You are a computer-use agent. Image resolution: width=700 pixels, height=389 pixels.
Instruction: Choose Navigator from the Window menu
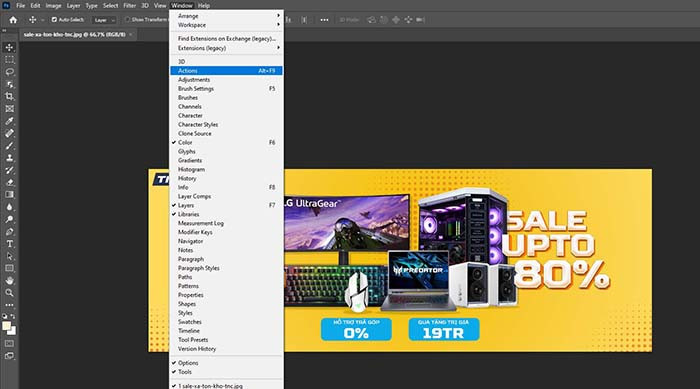(x=226, y=241)
